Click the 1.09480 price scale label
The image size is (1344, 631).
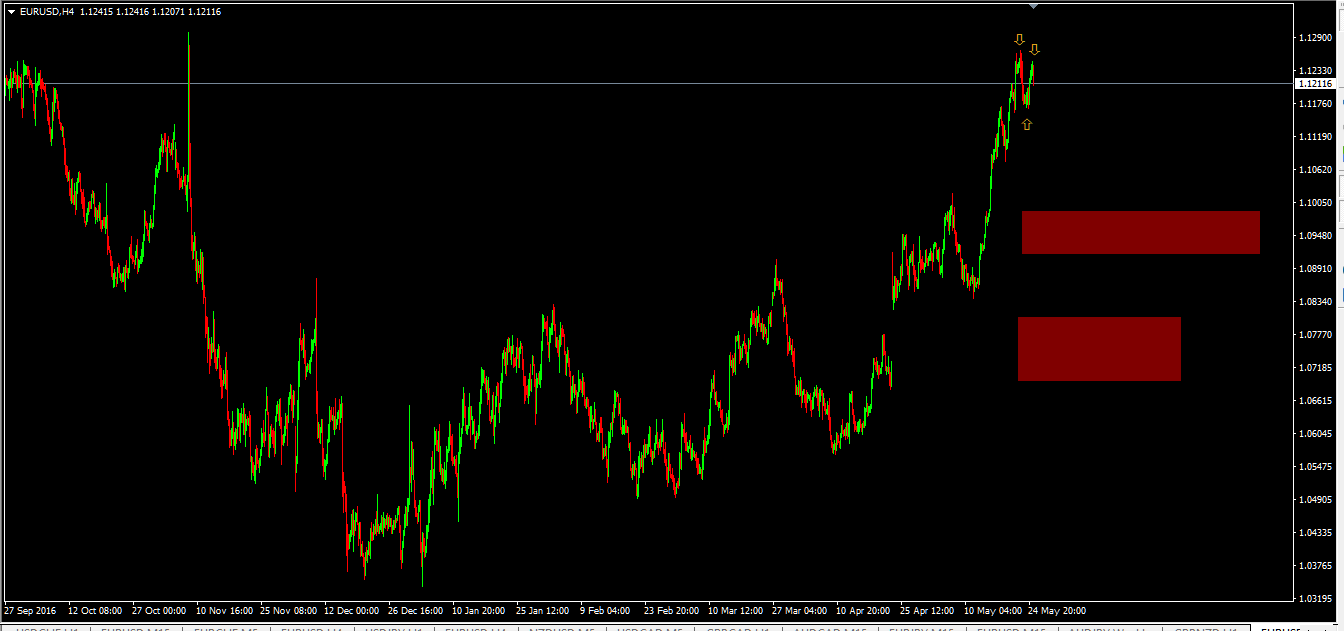click(x=1314, y=236)
